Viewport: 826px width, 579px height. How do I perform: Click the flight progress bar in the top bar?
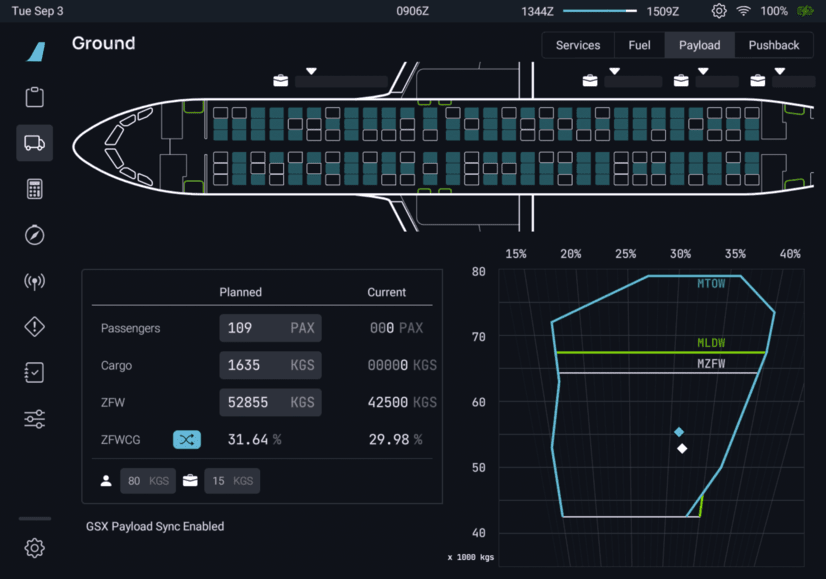[x=600, y=11]
